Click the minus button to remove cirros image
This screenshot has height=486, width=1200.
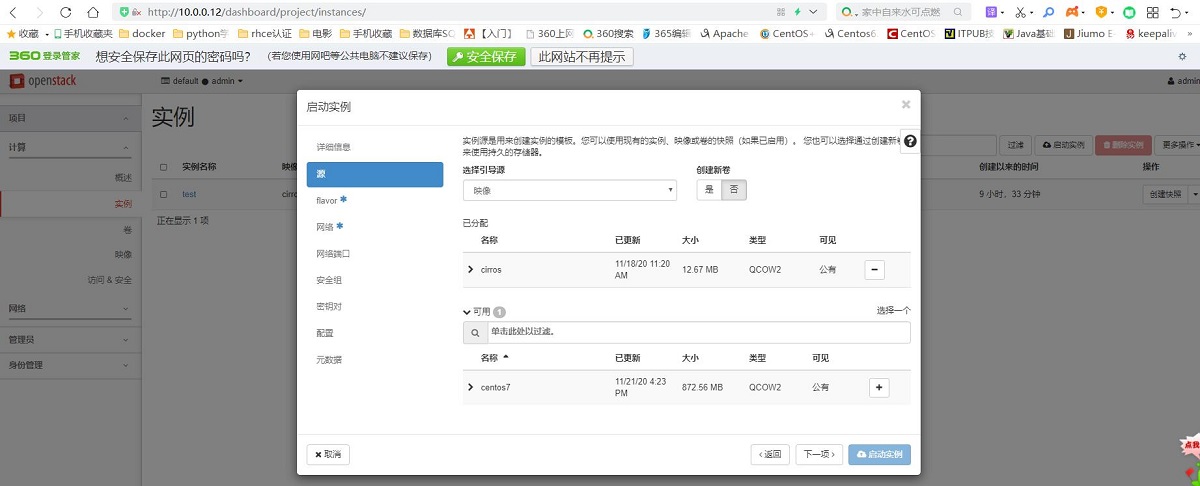click(874, 270)
